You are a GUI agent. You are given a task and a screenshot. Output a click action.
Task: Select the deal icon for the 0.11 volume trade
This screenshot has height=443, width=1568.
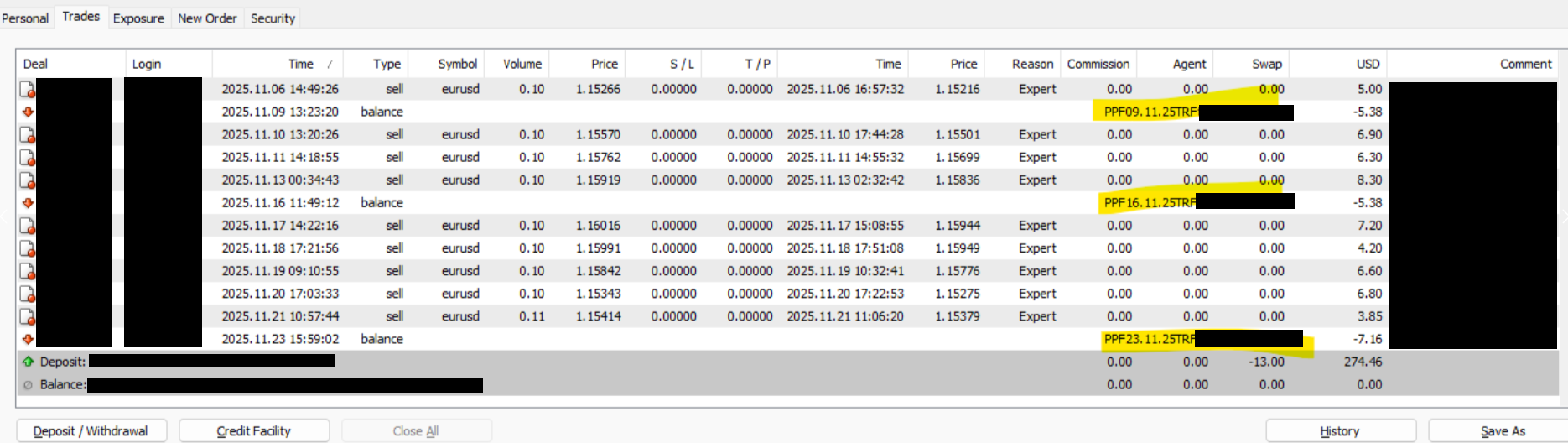[27, 317]
